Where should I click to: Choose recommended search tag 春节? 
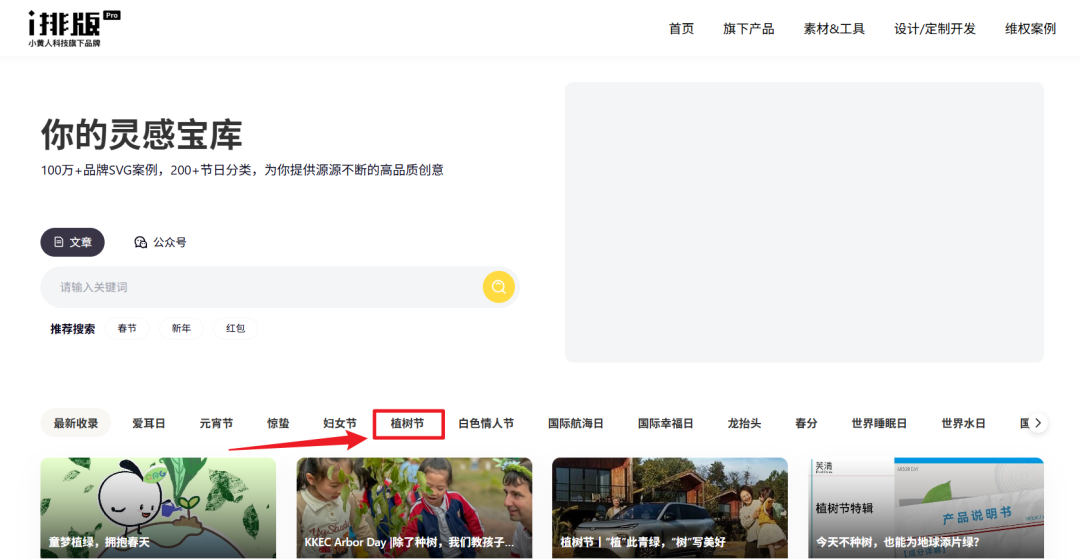[127, 329]
